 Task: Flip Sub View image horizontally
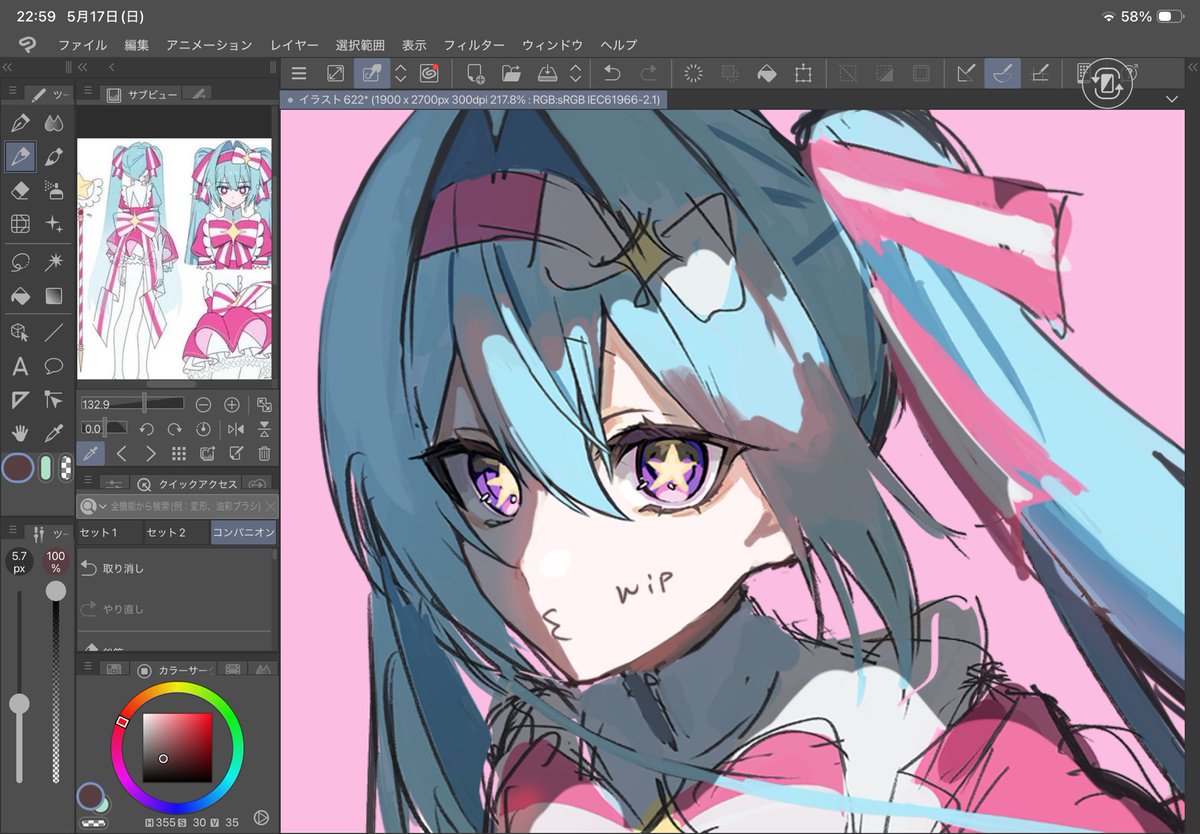[x=236, y=428]
